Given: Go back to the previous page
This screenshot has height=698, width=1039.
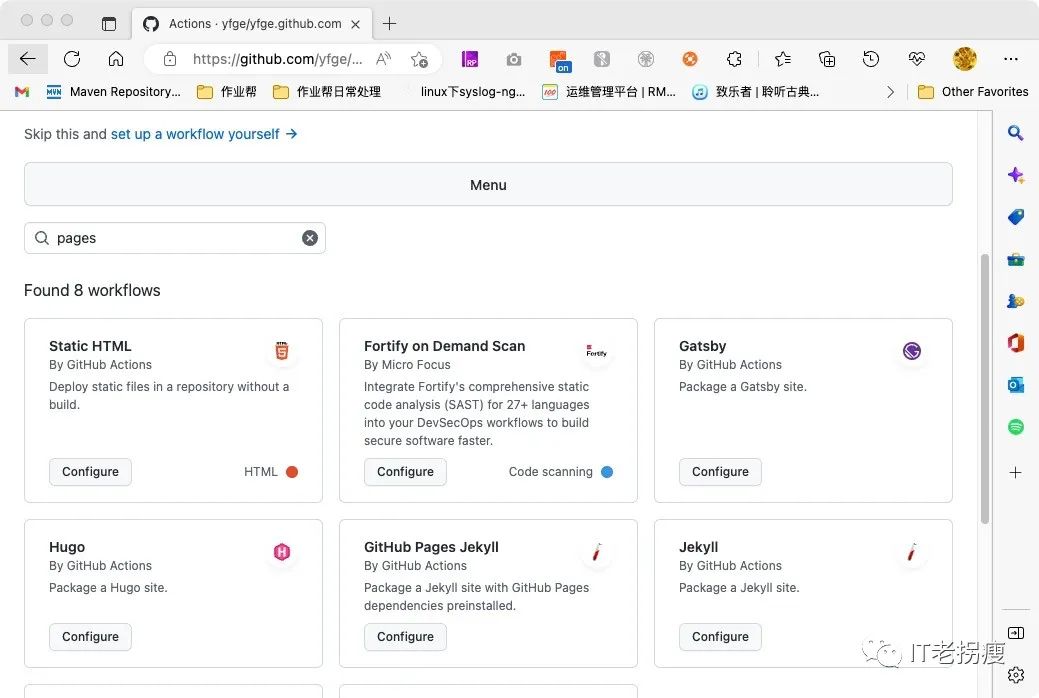Looking at the screenshot, I should click(27, 59).
